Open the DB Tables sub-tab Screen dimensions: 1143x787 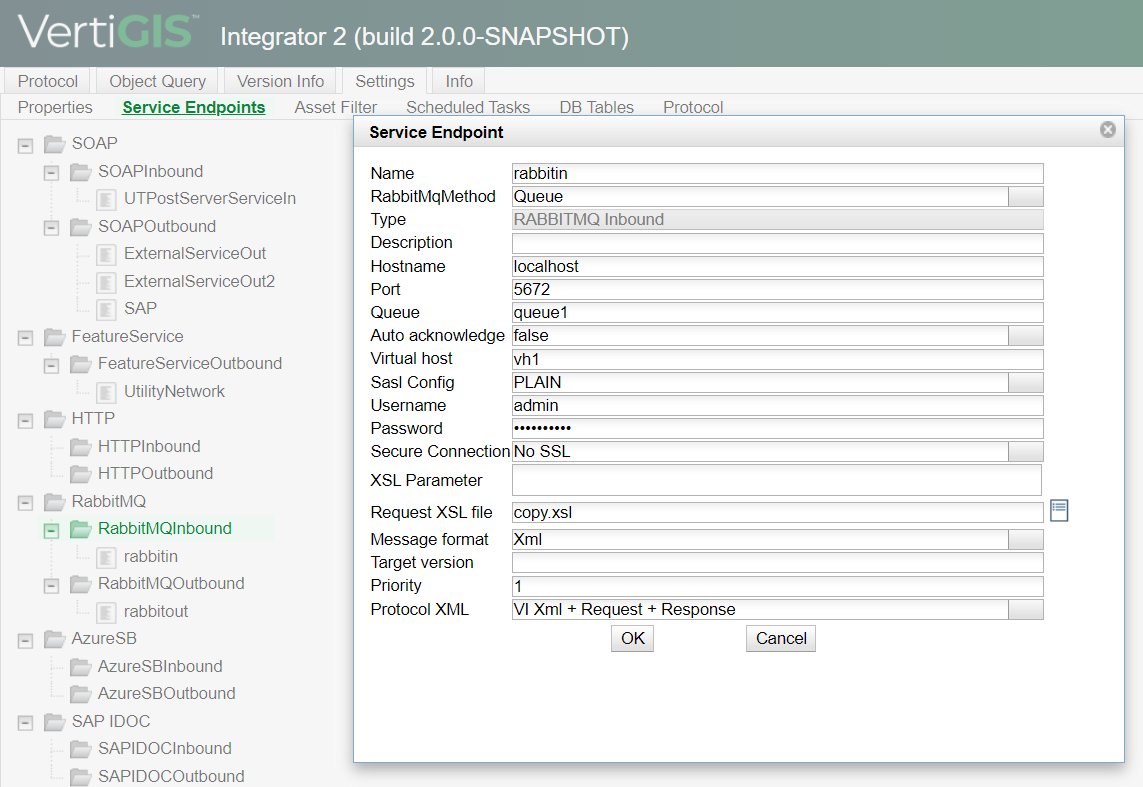596,107
